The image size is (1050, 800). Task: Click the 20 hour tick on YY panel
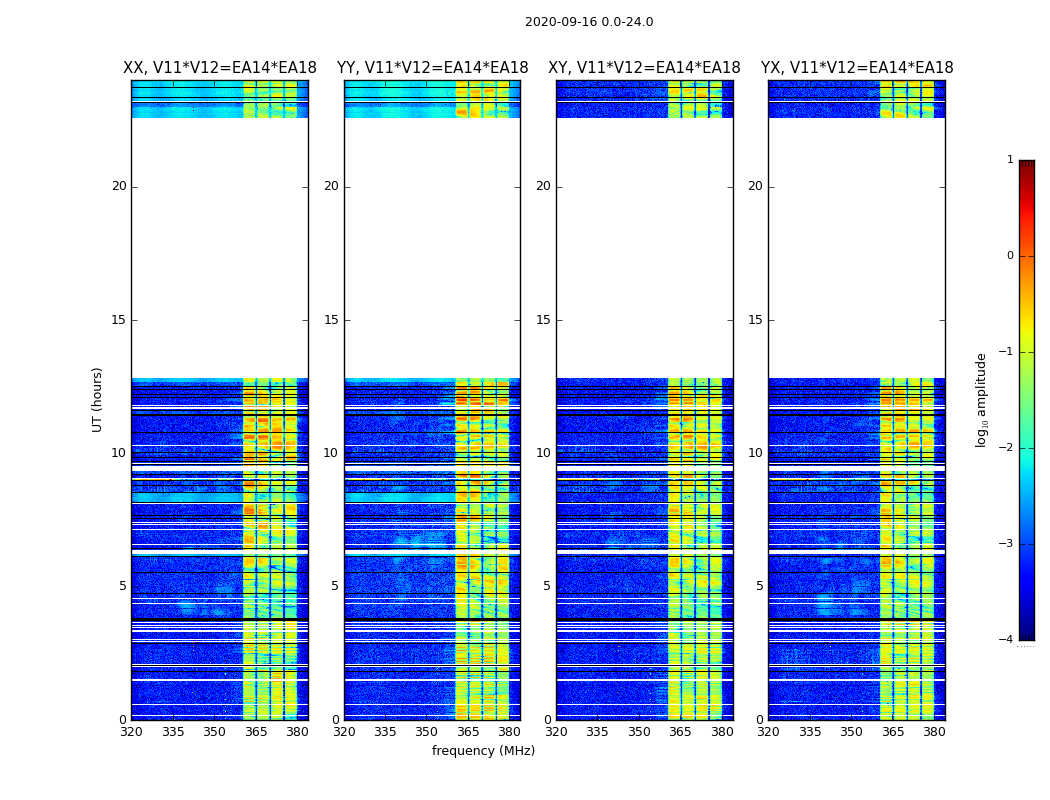(x=331, y=186)
